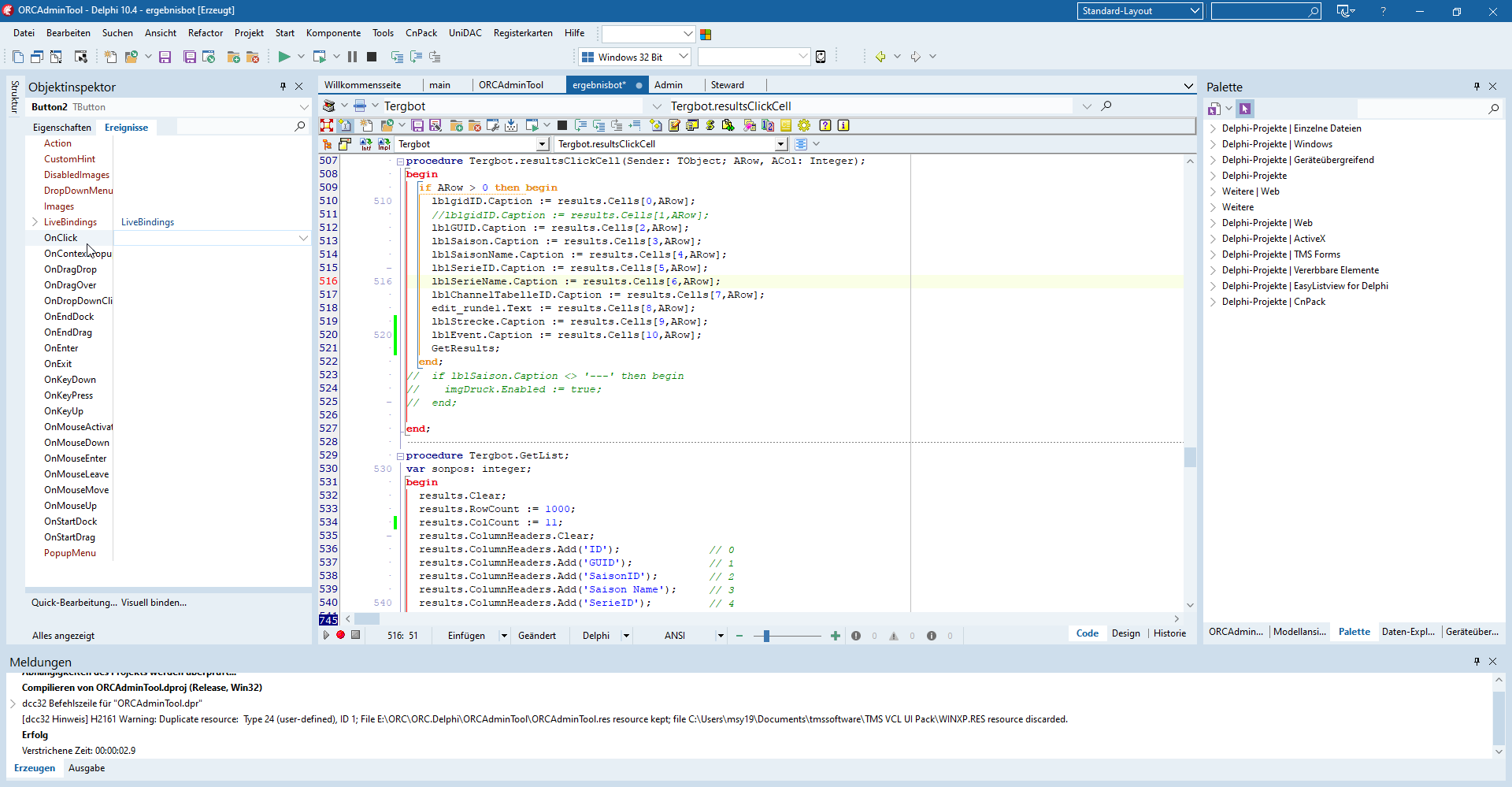
Task: Start macro recording with the red dot
Action: point(340,635)
